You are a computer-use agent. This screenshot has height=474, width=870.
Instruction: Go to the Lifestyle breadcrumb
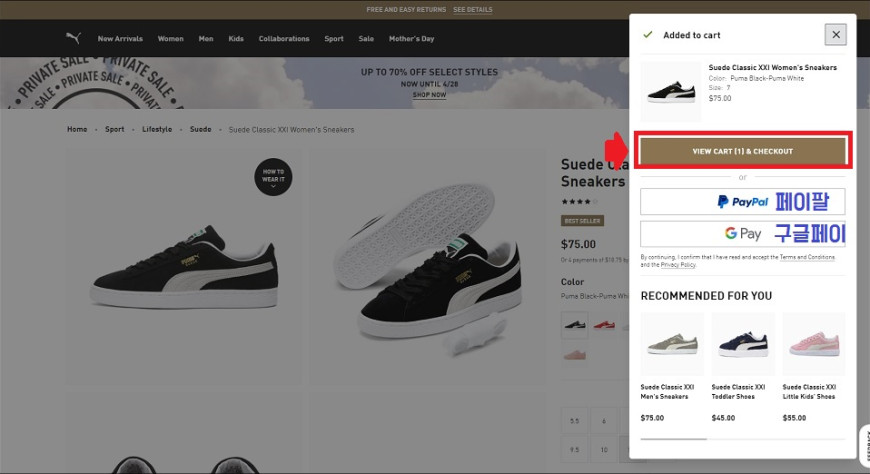pyautogui.click(x=157, y=129)
